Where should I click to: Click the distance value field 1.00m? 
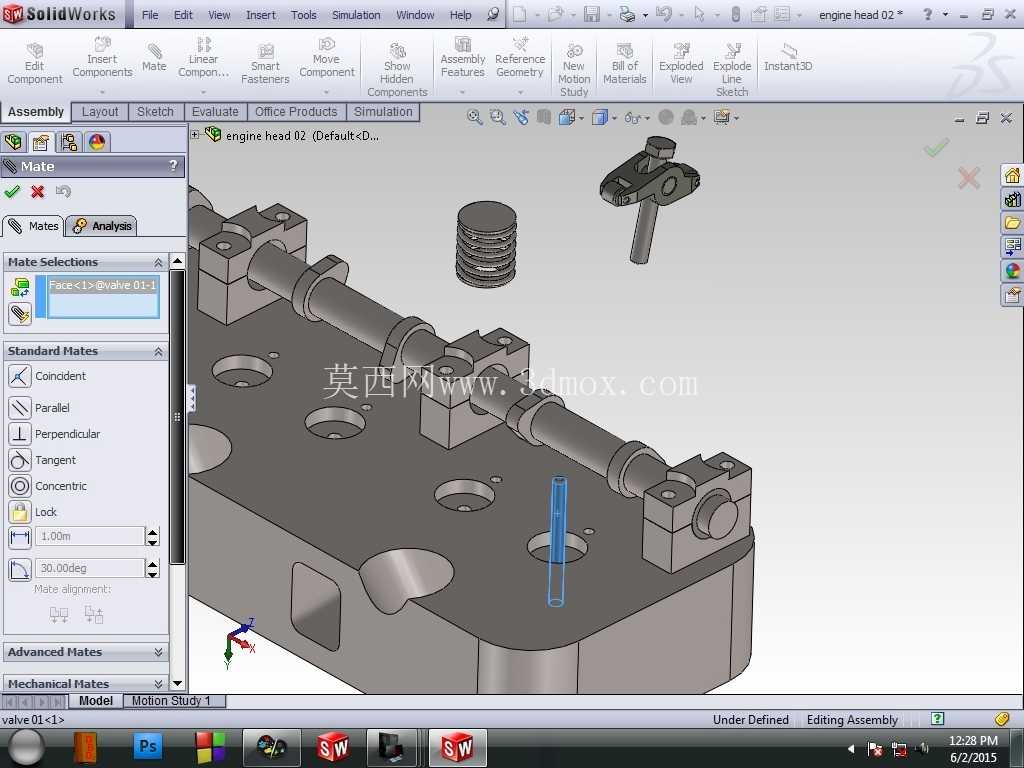tap(89, 536)
